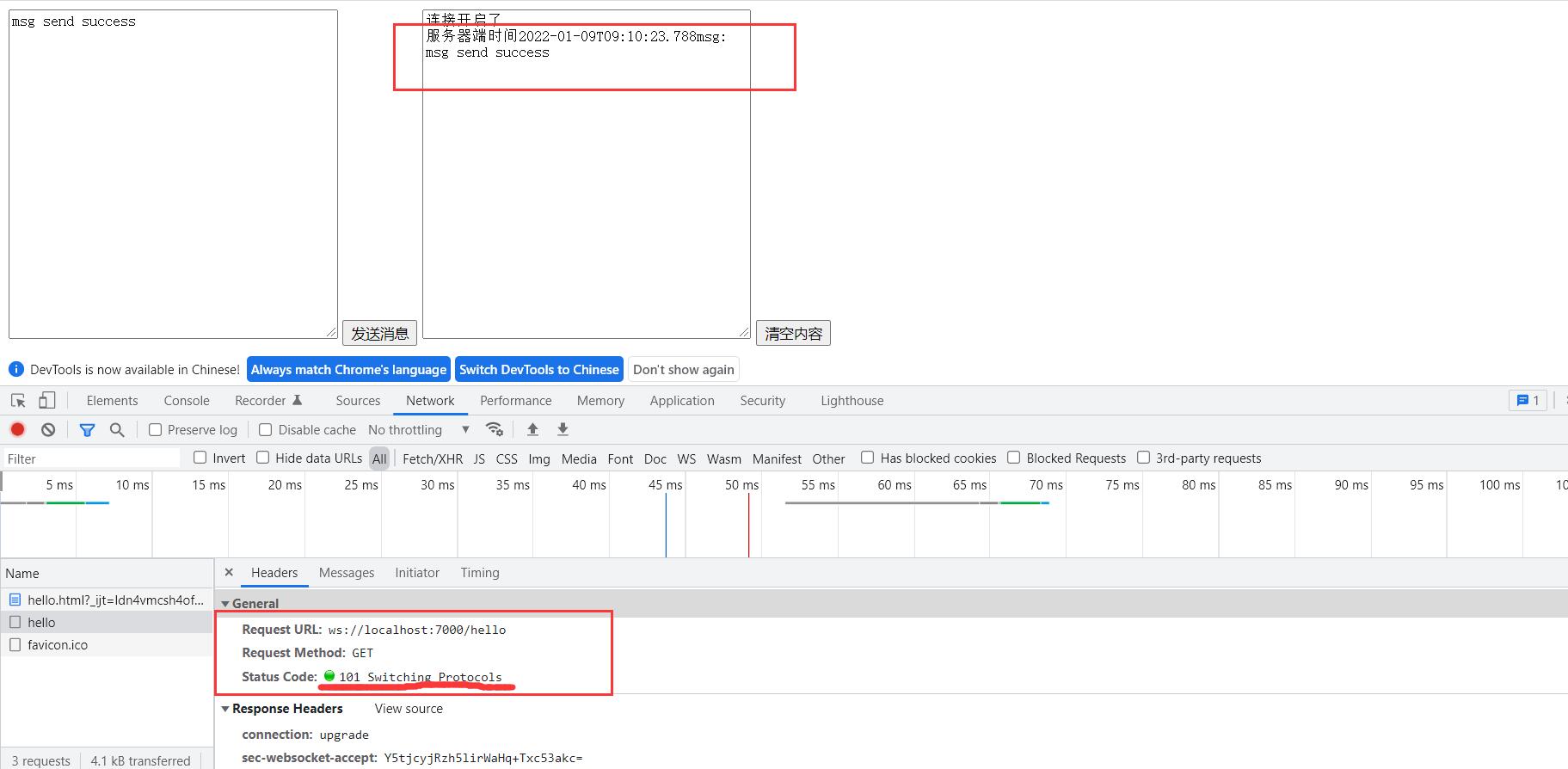1568x769 pixels.
Task: Click the info icon in DevTools notice
Action: coord(15,369)
